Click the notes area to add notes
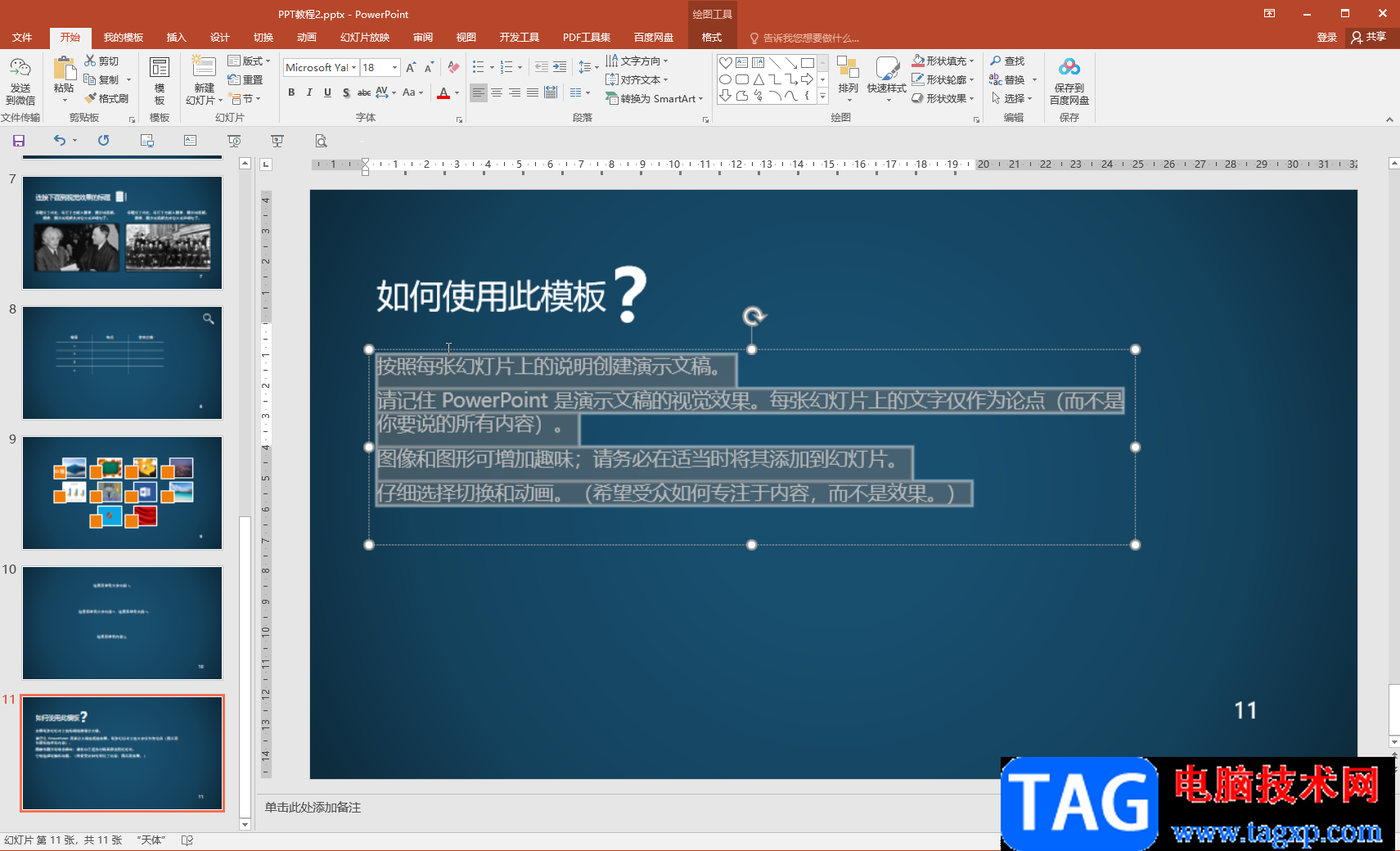The width and height of the screenshot is (1400, 851). pos(313,808)
